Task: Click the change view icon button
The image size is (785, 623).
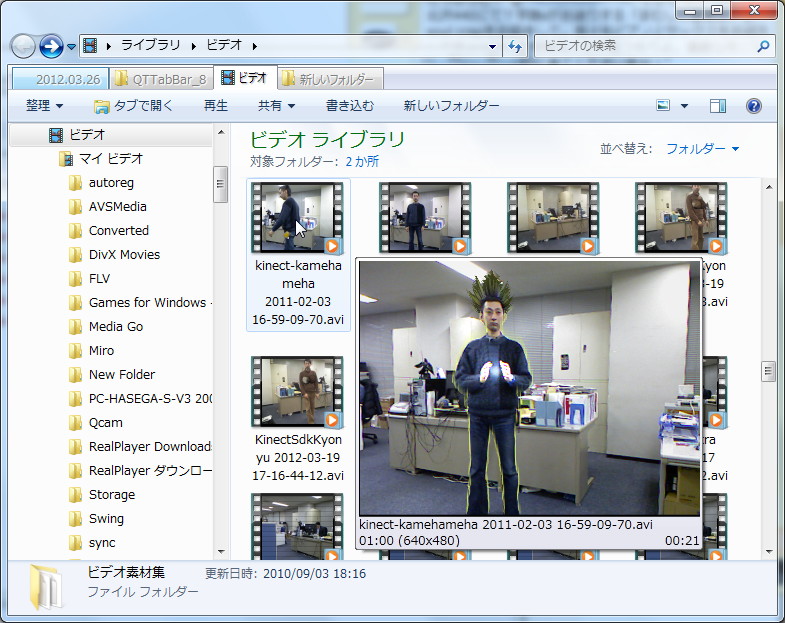Action: 663,105
